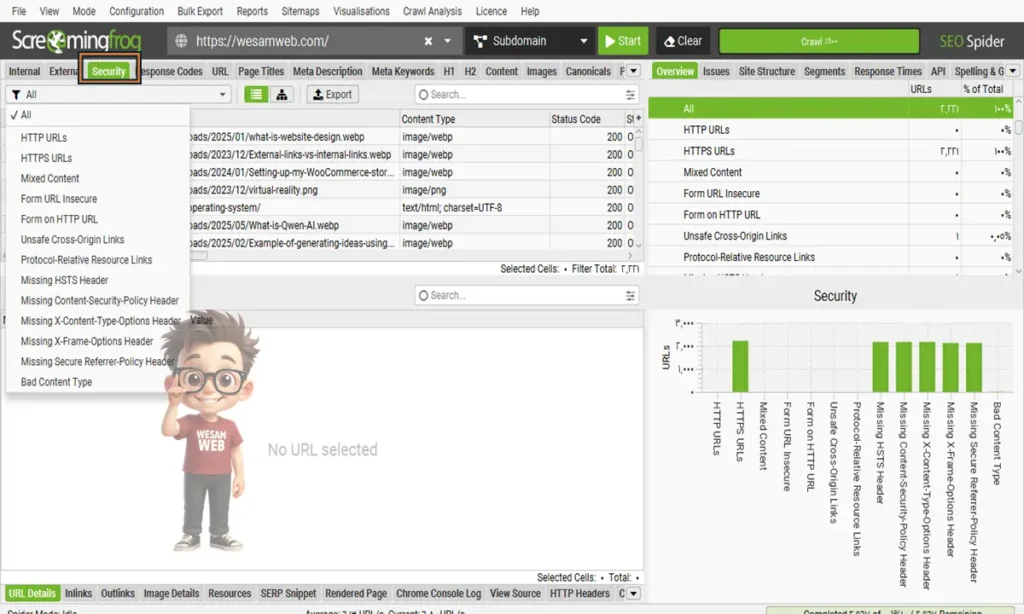Clear the URL with the X icon
Image resolution: width=1024 pixels, height=614 pixels.
pos(428,41)
